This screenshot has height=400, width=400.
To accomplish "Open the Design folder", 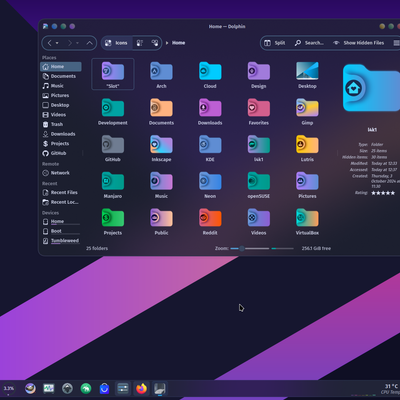I will pyautogui.click(x=259, y=75).
